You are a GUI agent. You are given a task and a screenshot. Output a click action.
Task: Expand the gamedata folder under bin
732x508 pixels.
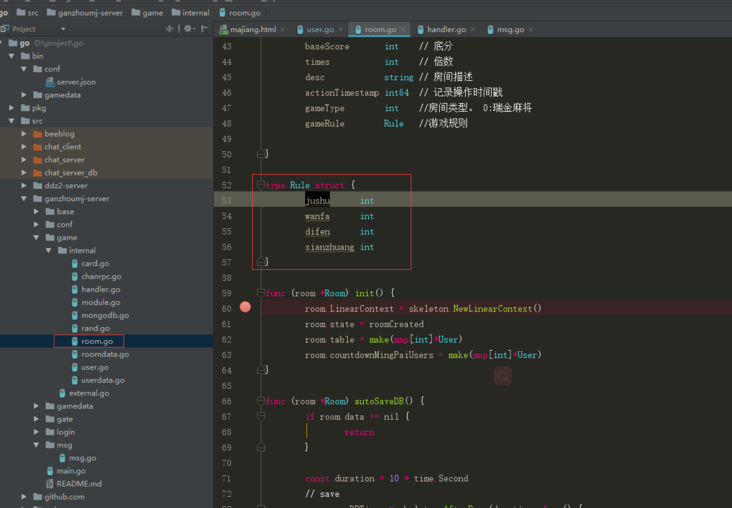pos(24,95)
